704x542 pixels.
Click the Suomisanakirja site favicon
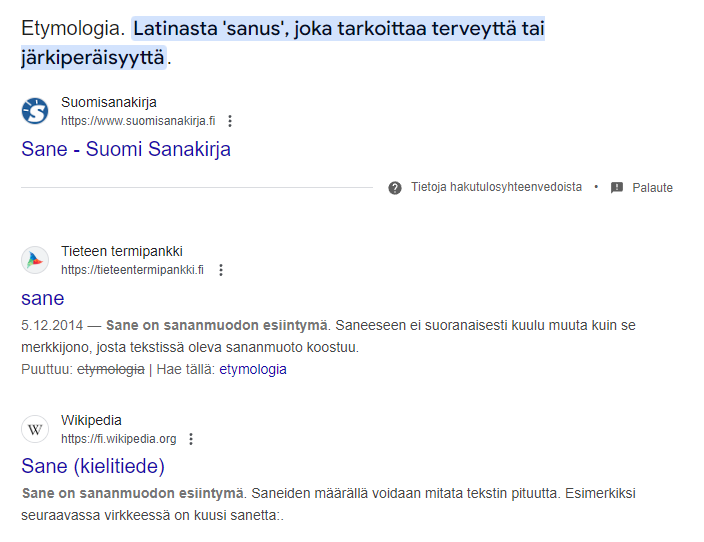35,110
